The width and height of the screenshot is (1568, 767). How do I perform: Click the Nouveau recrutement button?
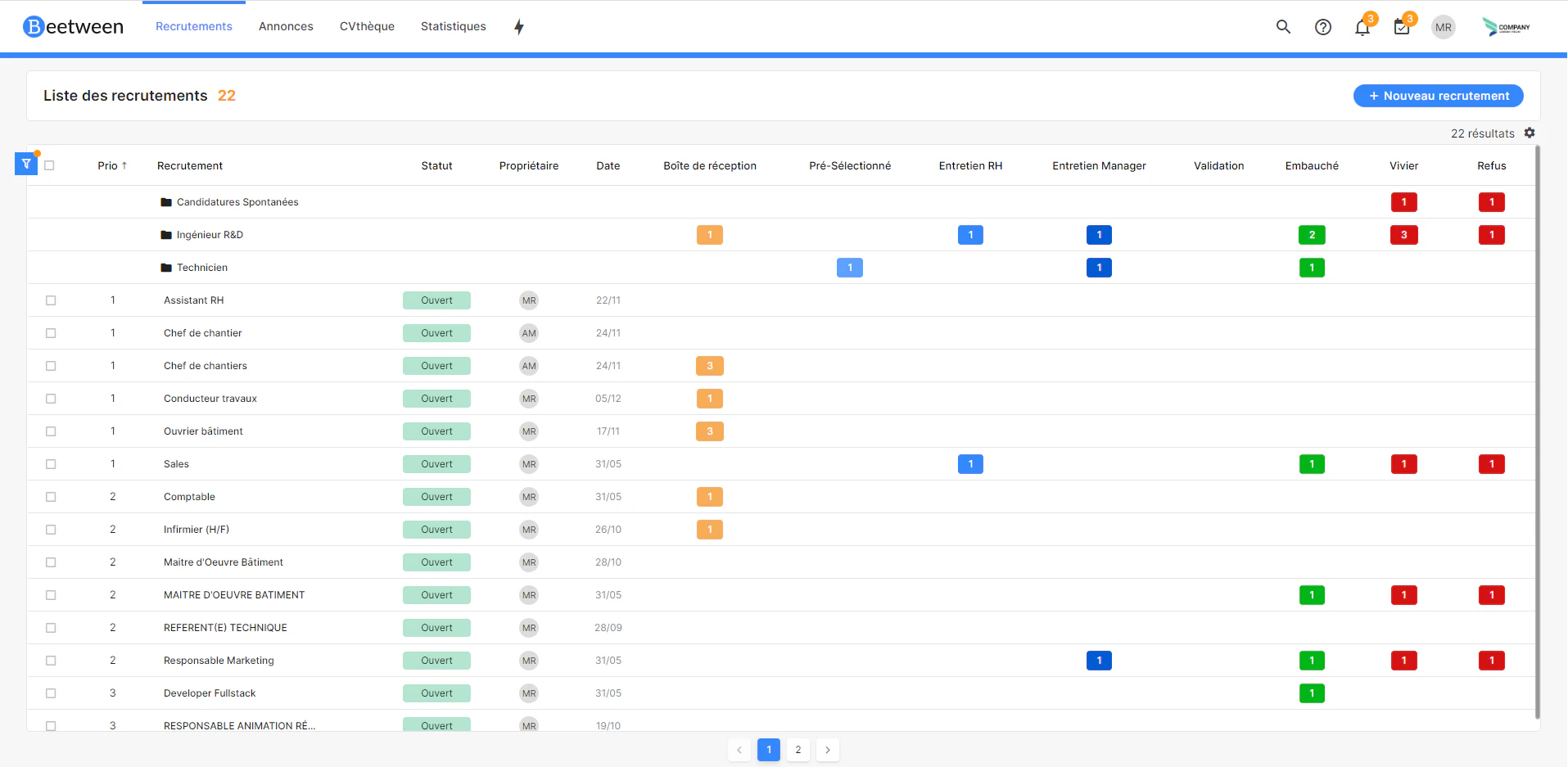click(1439, 96)
